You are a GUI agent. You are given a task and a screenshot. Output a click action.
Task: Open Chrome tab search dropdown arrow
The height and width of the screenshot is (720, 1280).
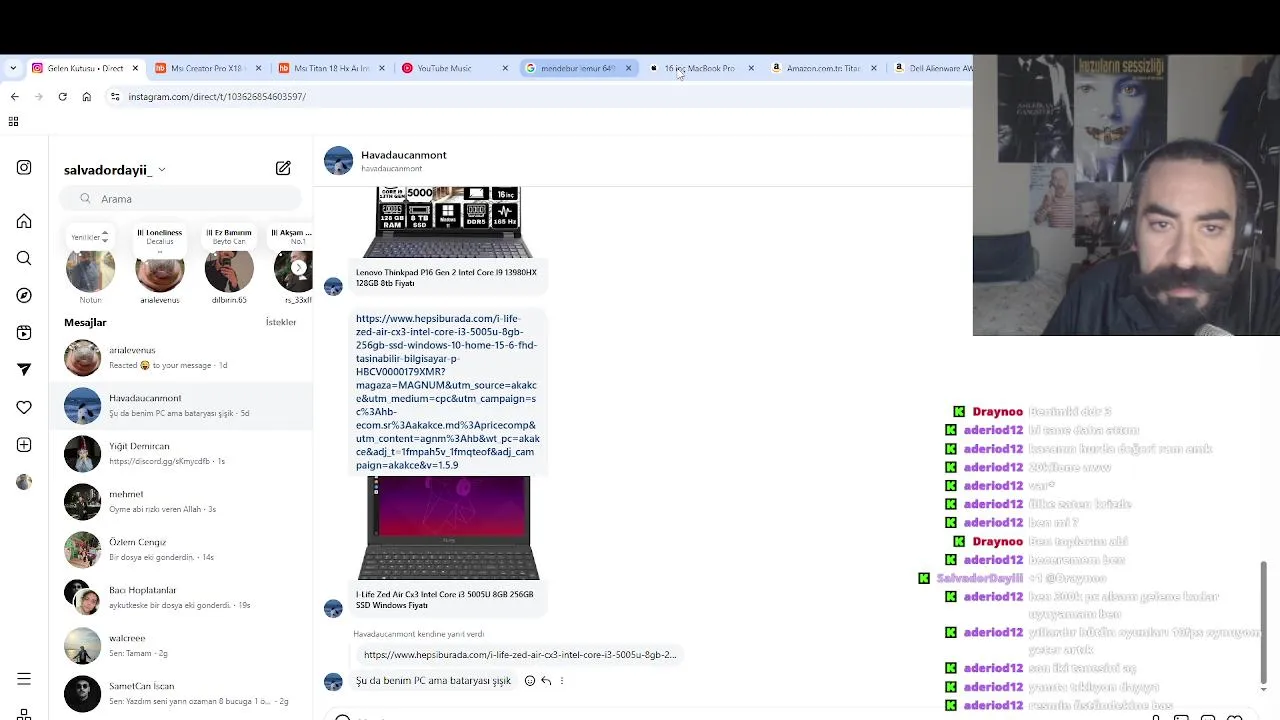click(x=13, y=68)
